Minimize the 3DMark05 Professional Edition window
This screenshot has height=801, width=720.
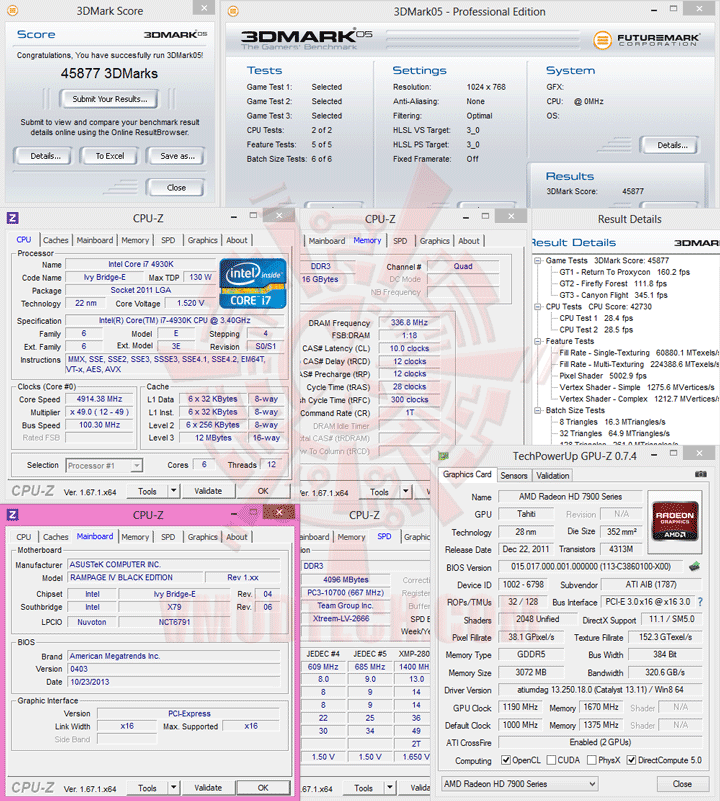click(654, 10)
